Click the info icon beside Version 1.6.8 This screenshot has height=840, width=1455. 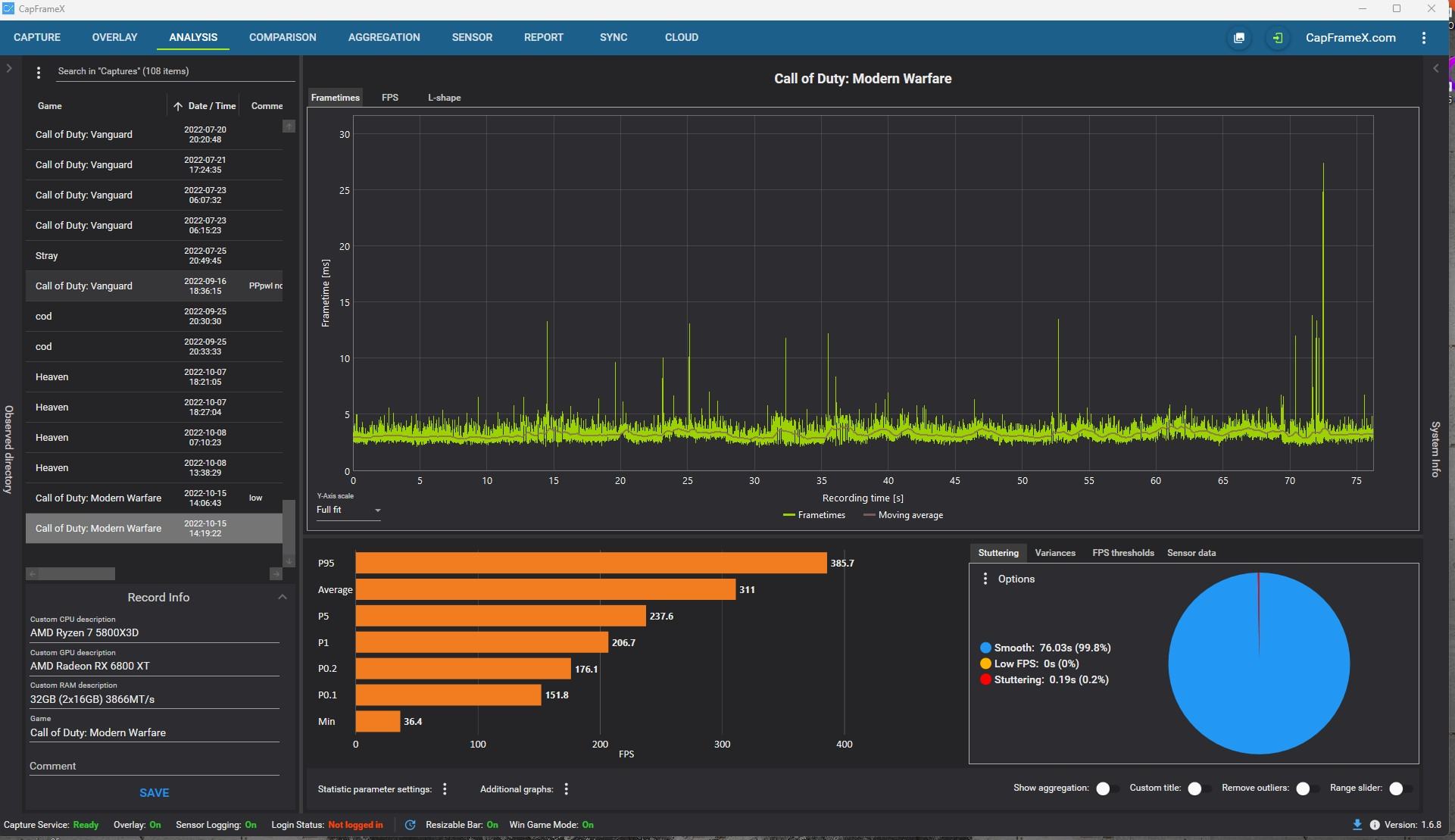pyautogui.click(x=1375, y=825)
